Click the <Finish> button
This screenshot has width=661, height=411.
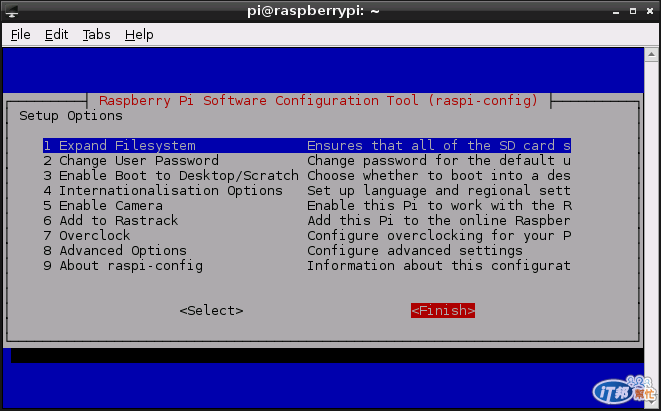[443, 311]
